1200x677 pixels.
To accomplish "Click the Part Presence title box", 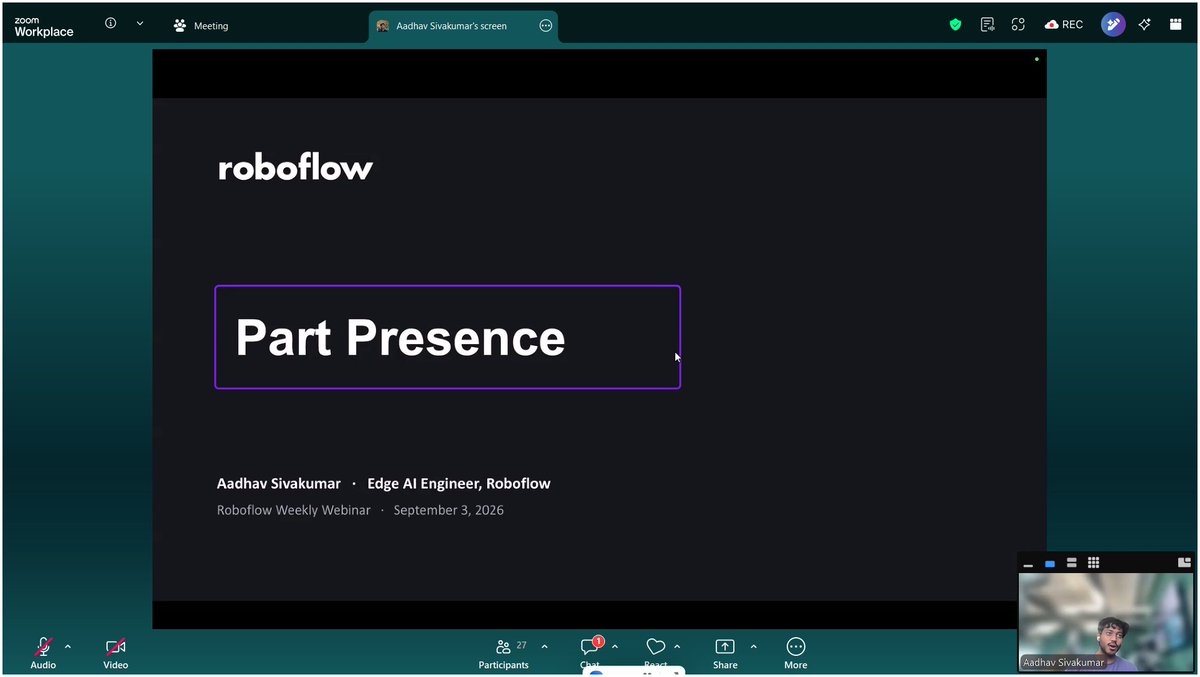I will tap(448, 337).
